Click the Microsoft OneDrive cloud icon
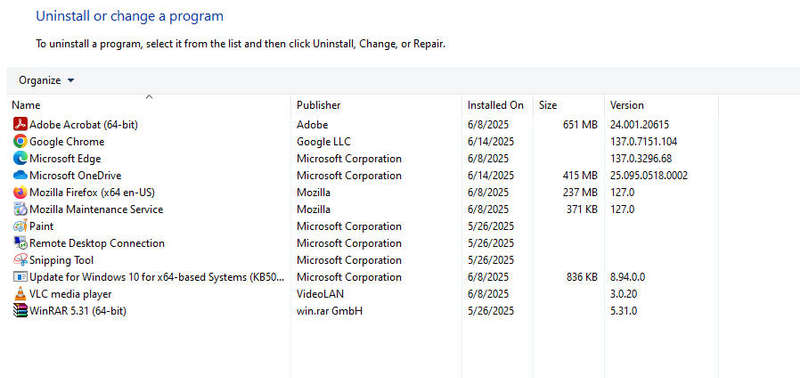The image size is (800, 378). [20, 175]
